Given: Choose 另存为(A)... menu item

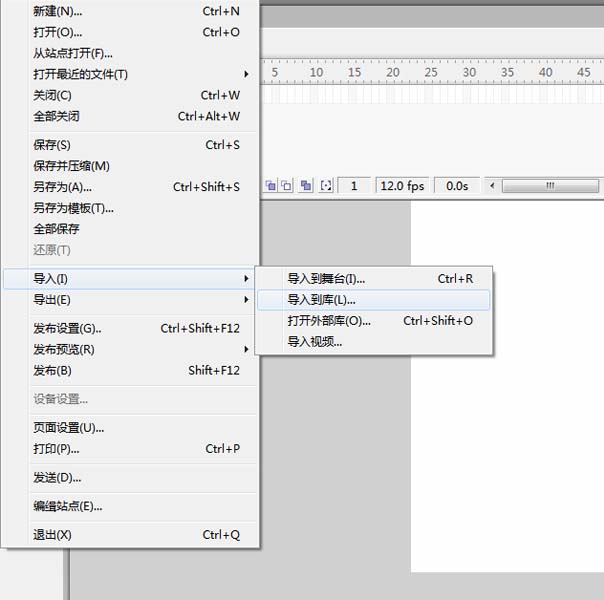Looking at the screenshot, I should (x=132, y=187).
